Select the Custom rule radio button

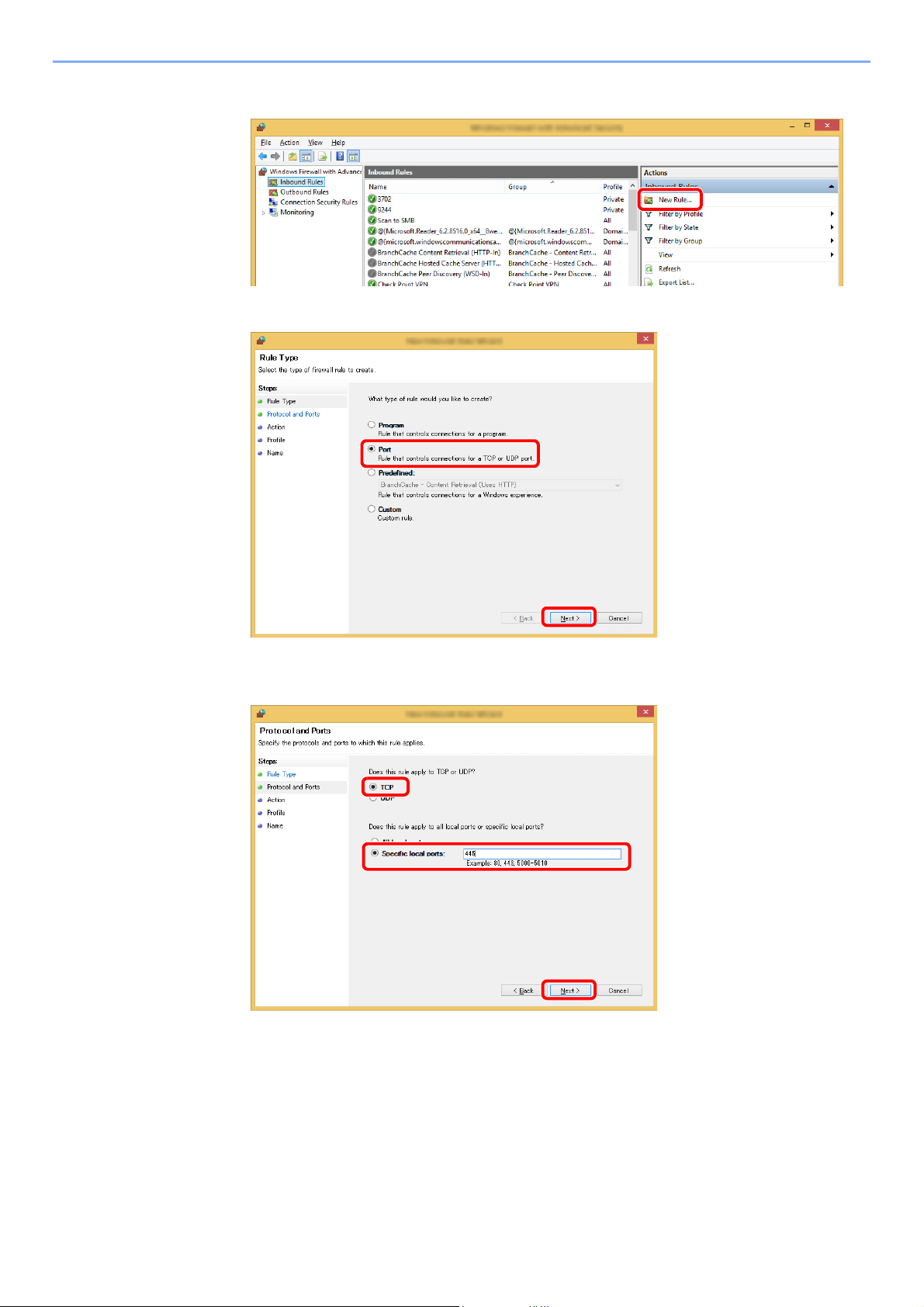[x=372, y=509]
